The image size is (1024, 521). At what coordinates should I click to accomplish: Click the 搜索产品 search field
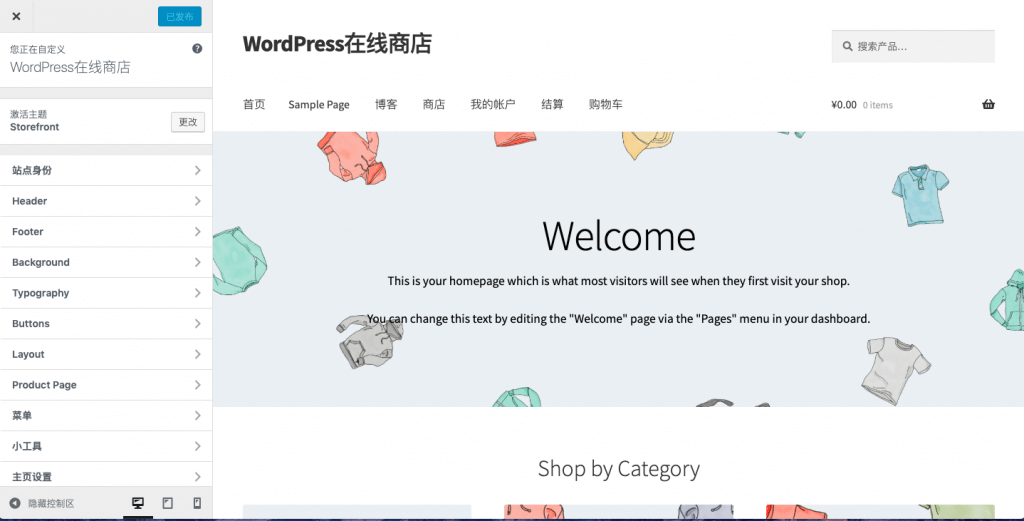pos(913,46)
